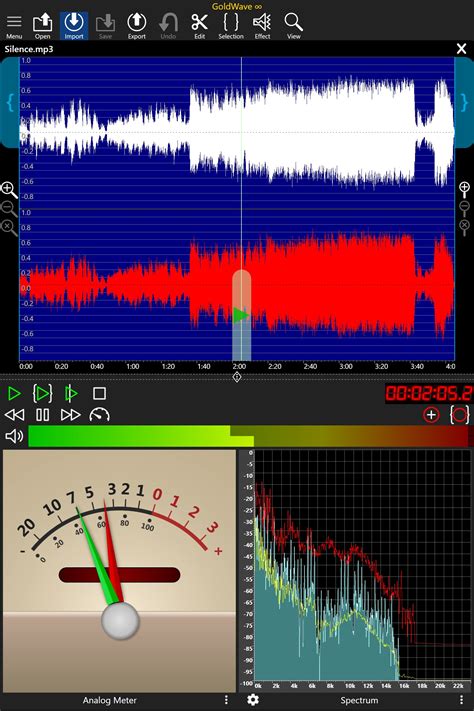Click the 1:00 mark on timeline
Image resolution: width=474 pixels, height=711 pixels.
tap(132, 366)
